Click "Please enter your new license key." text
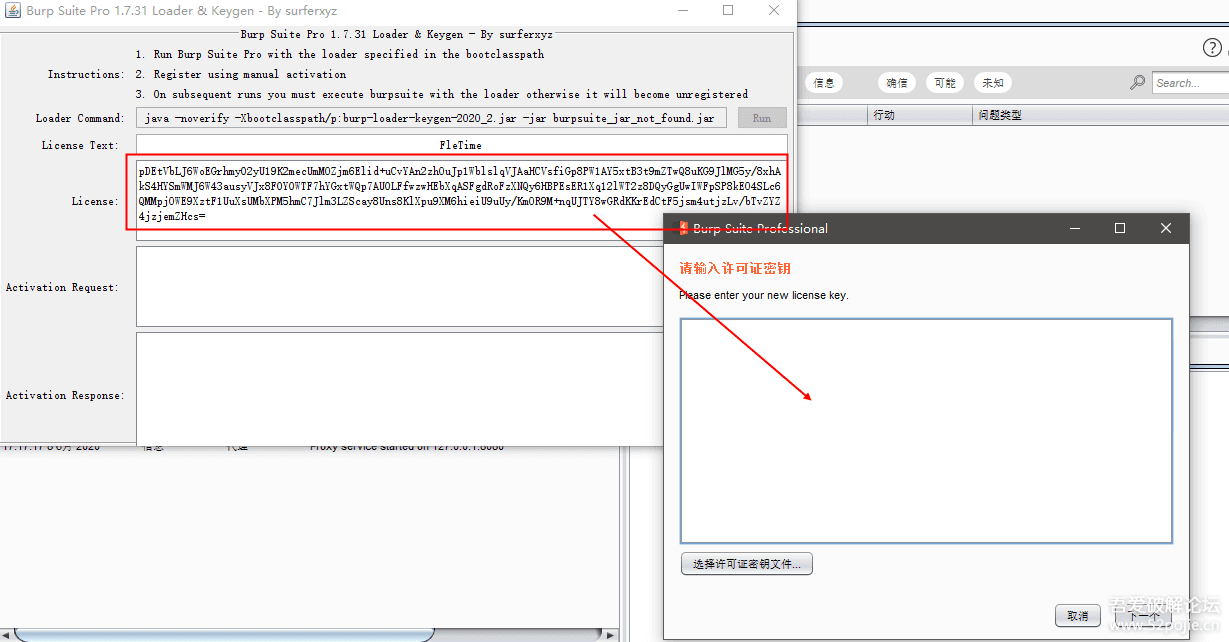1229x642 pixels. point(764,295)
